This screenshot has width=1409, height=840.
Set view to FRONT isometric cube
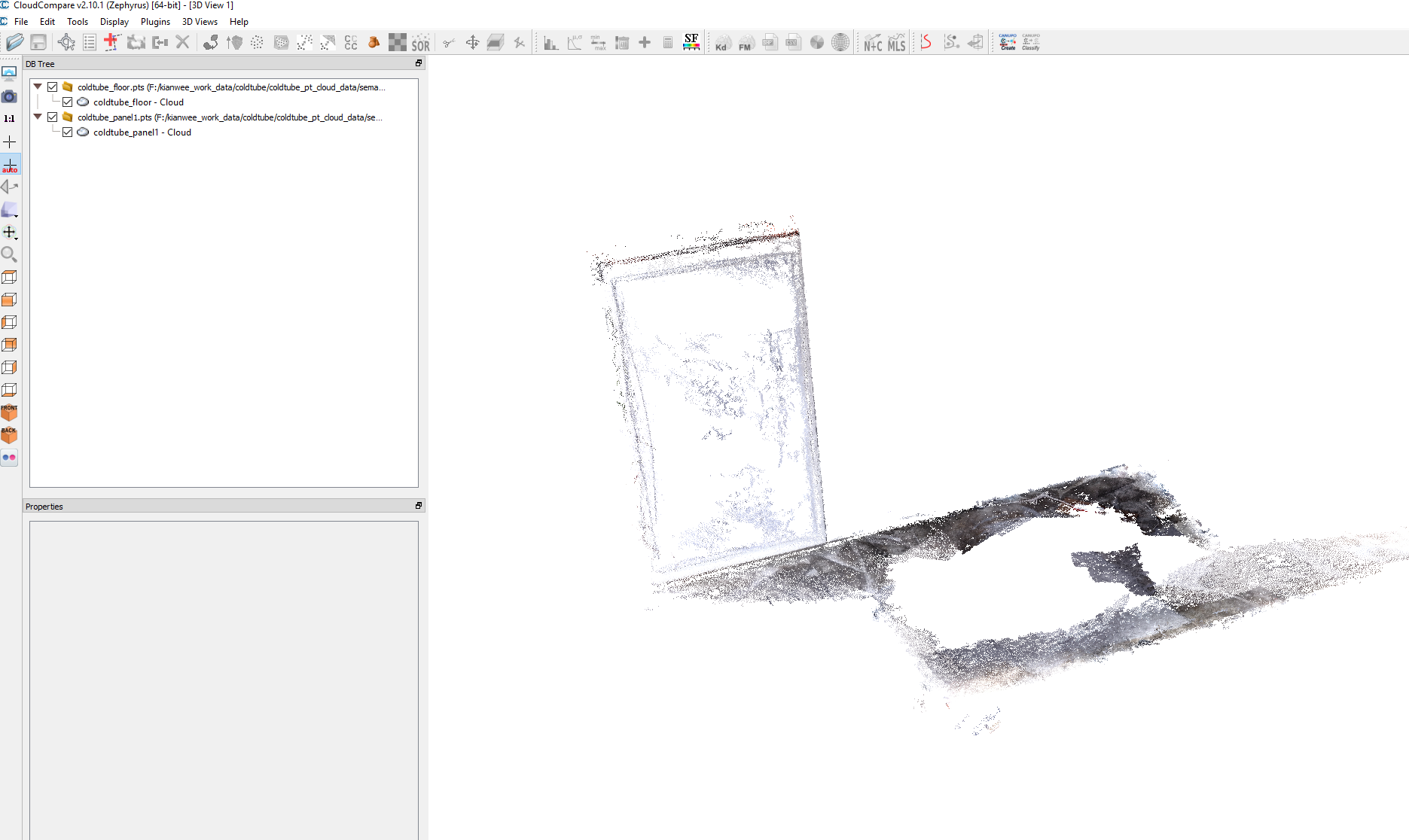9,412
